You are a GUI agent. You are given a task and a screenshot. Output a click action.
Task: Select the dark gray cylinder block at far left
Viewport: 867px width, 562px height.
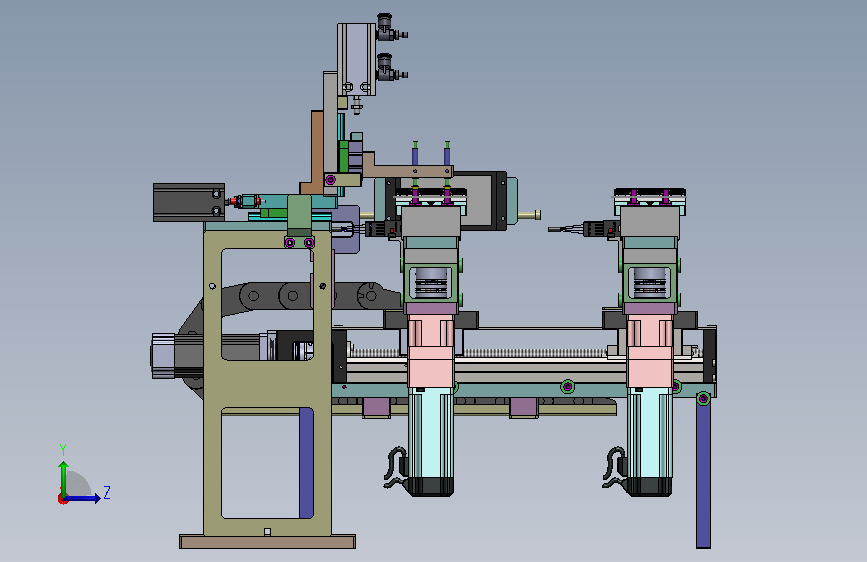(x=189, y=202)
